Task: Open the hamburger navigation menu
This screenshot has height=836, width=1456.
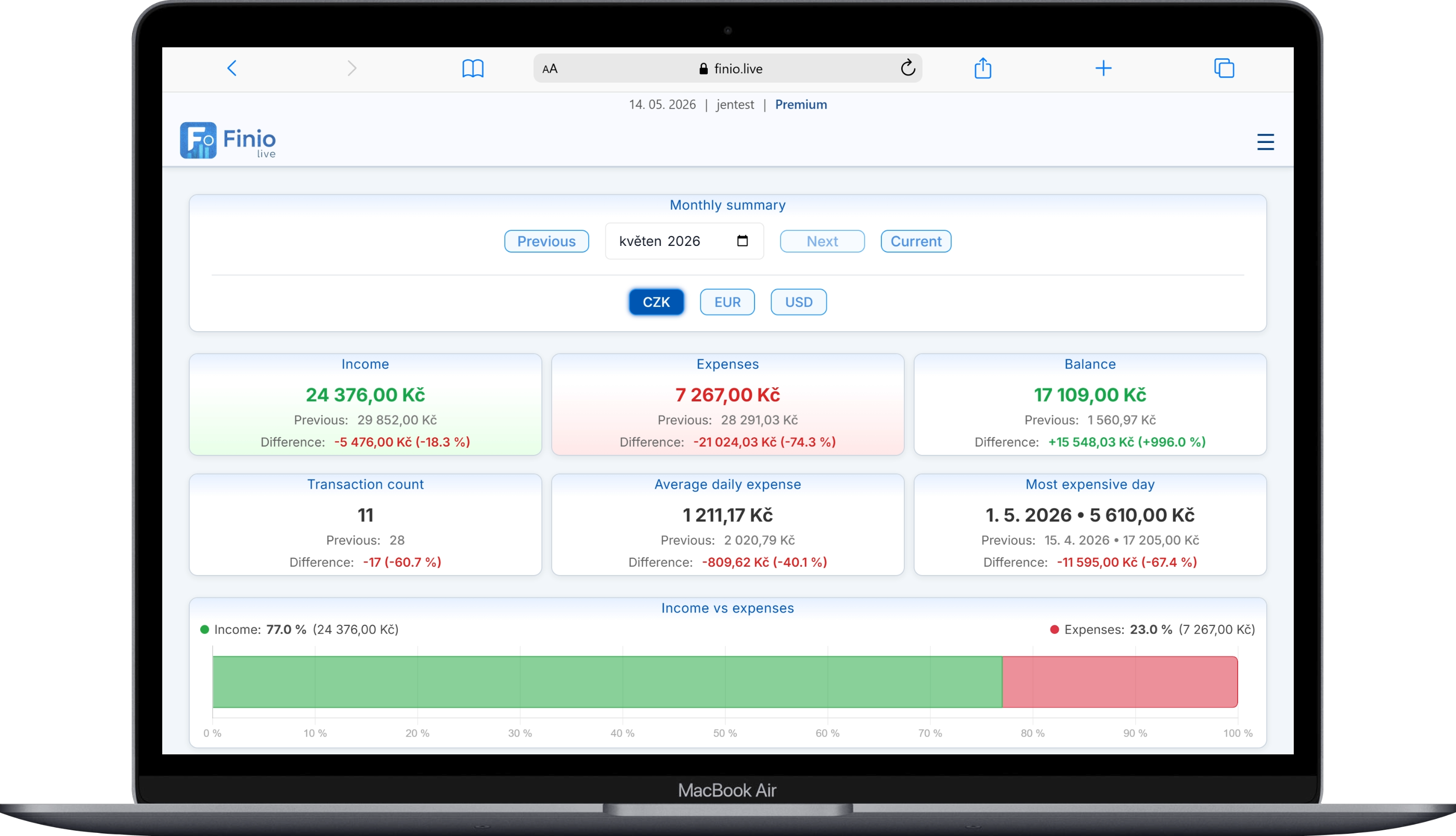Action: point(1265,142)
